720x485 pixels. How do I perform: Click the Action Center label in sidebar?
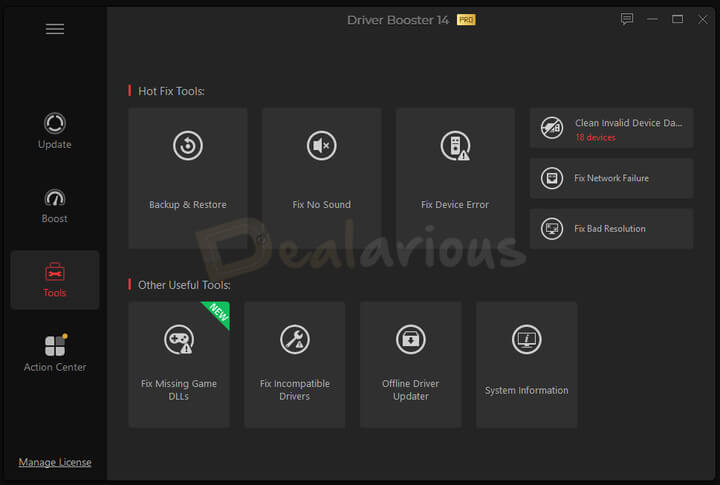coord(55,367)
